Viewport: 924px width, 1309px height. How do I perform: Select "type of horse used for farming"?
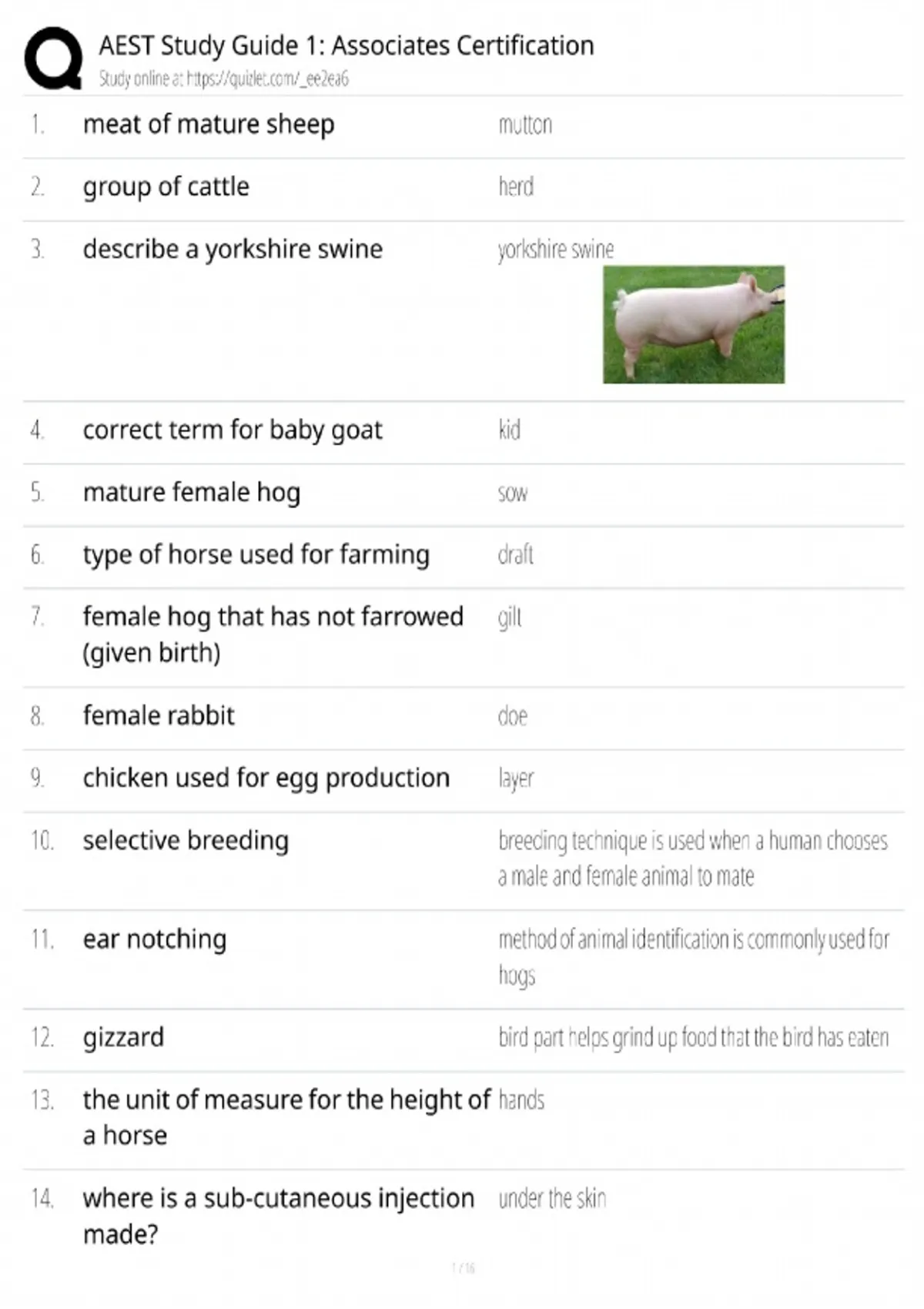256,554
